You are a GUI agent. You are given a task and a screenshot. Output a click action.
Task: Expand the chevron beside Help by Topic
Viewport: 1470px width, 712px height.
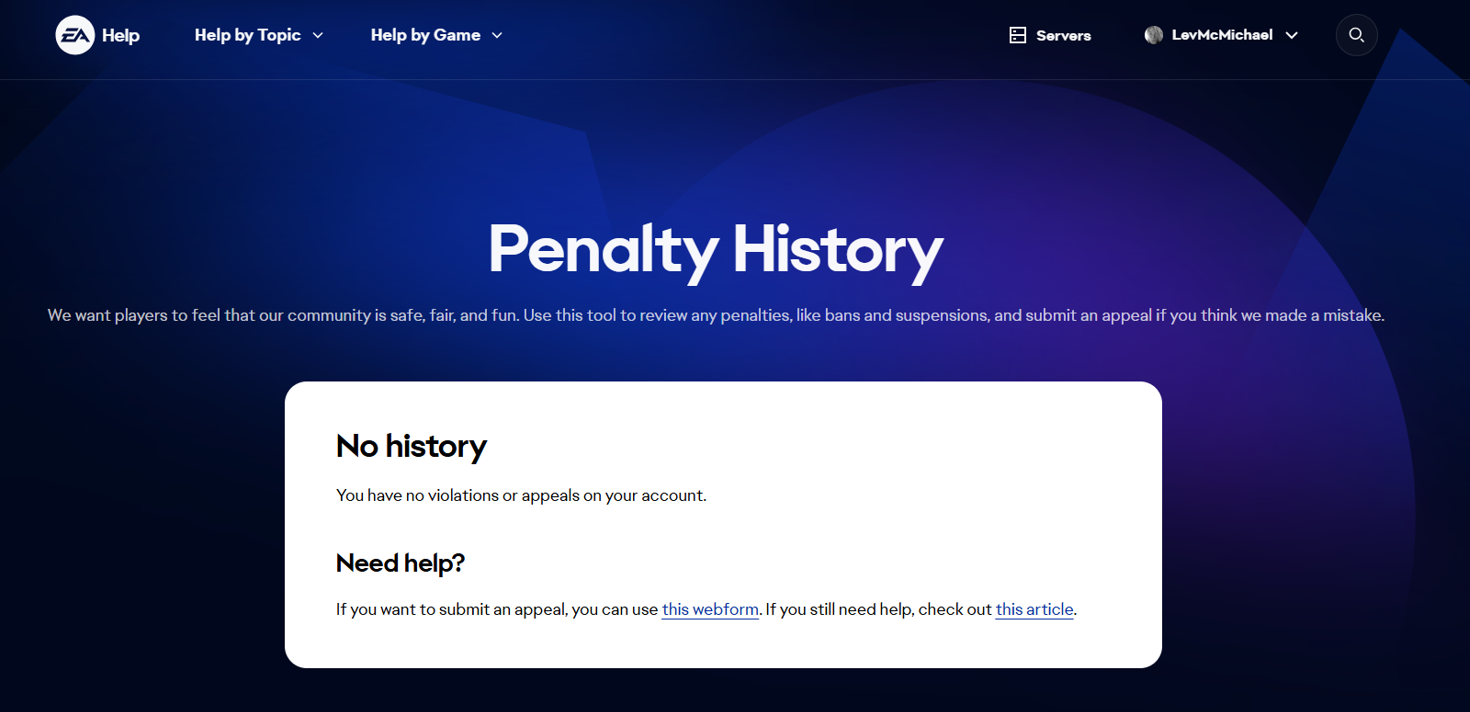point(318,35)
